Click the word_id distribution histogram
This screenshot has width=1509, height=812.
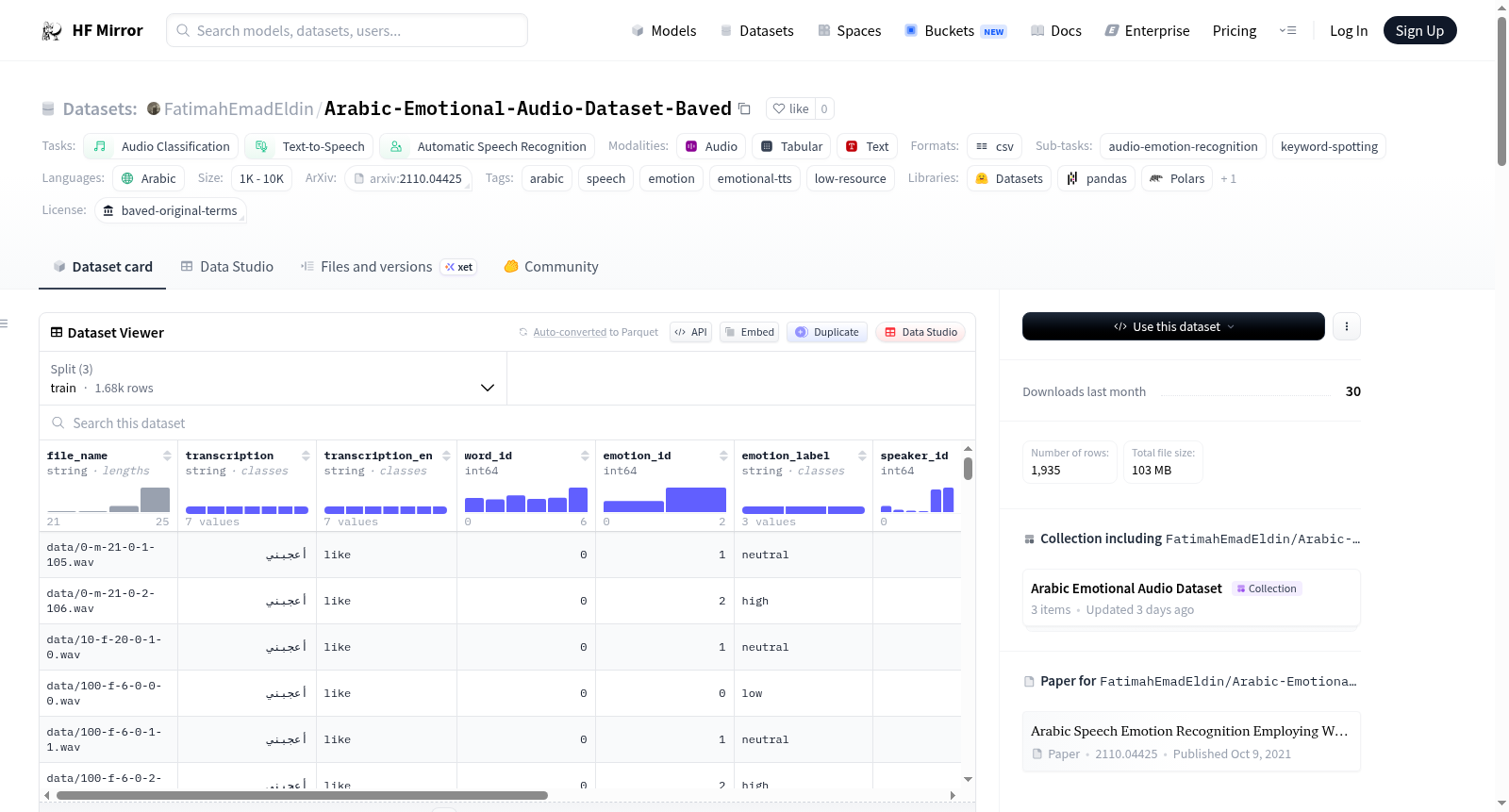(526, 500)
